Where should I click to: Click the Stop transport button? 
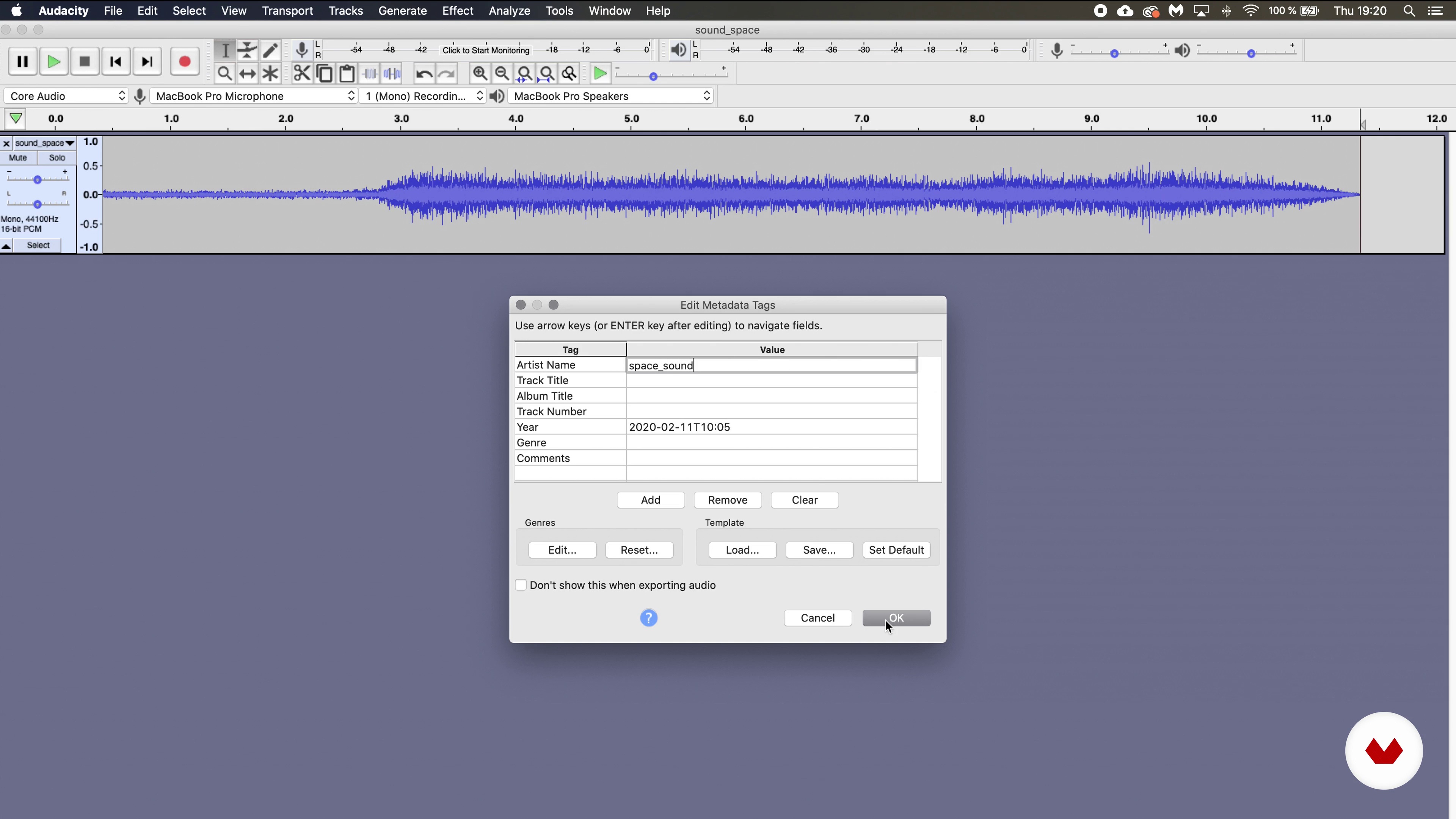tap(85, 61)
